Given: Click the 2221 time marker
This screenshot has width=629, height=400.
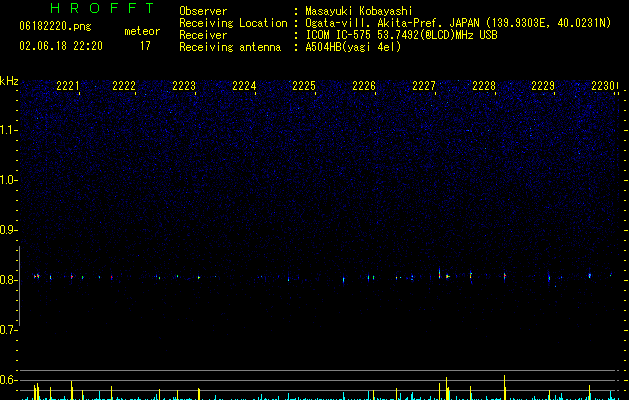Looking at the screenshot, I should pyautogui.click(x=67, y=86).
